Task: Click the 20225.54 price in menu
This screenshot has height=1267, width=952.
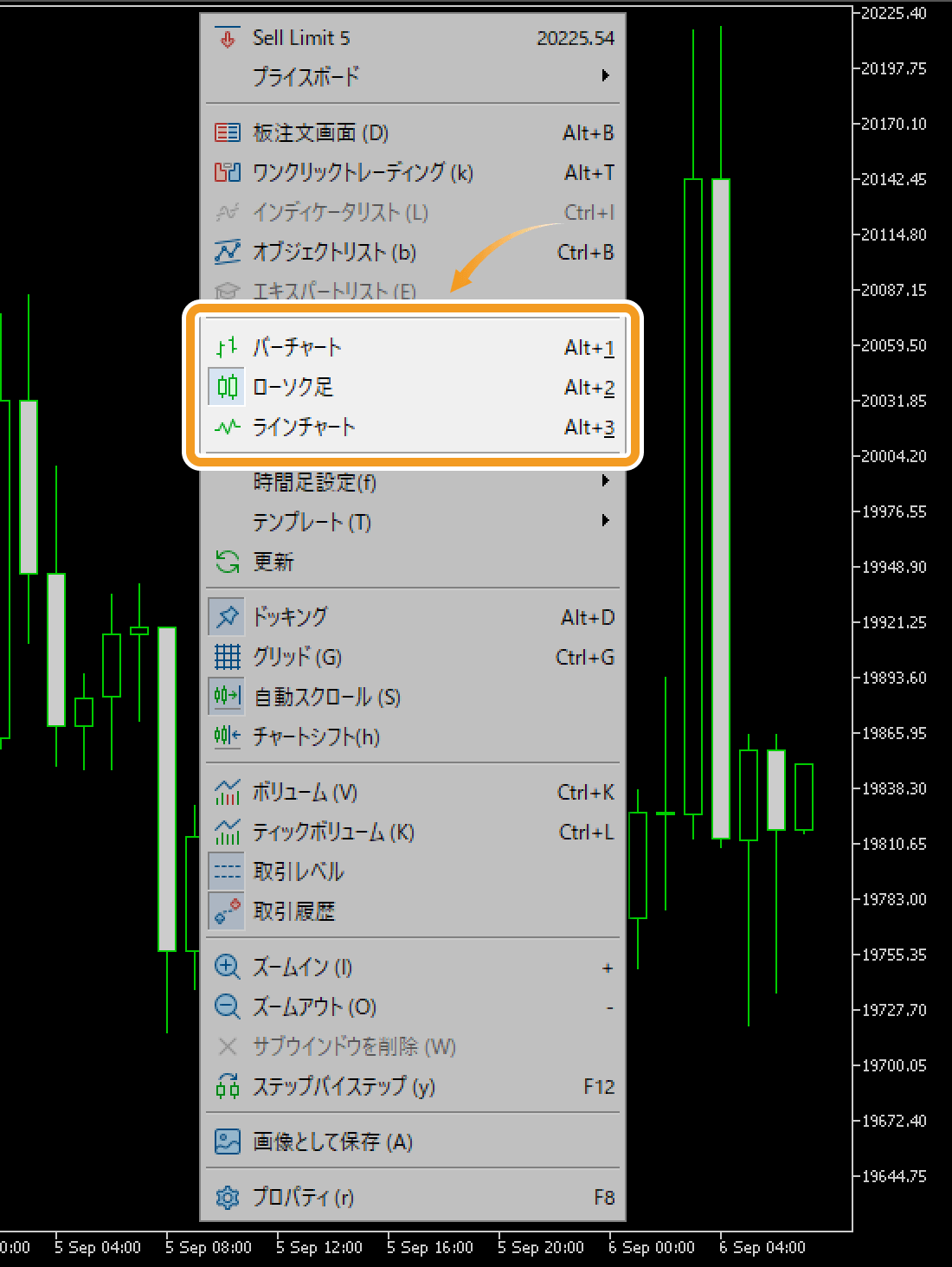Action: coord(576,38)
